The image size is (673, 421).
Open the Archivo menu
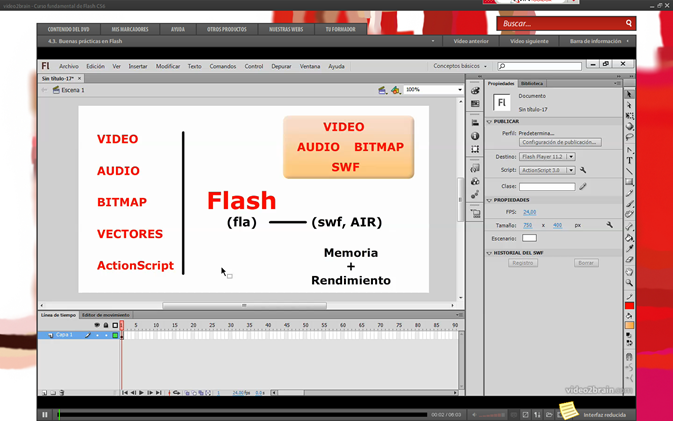click(69, 66)
